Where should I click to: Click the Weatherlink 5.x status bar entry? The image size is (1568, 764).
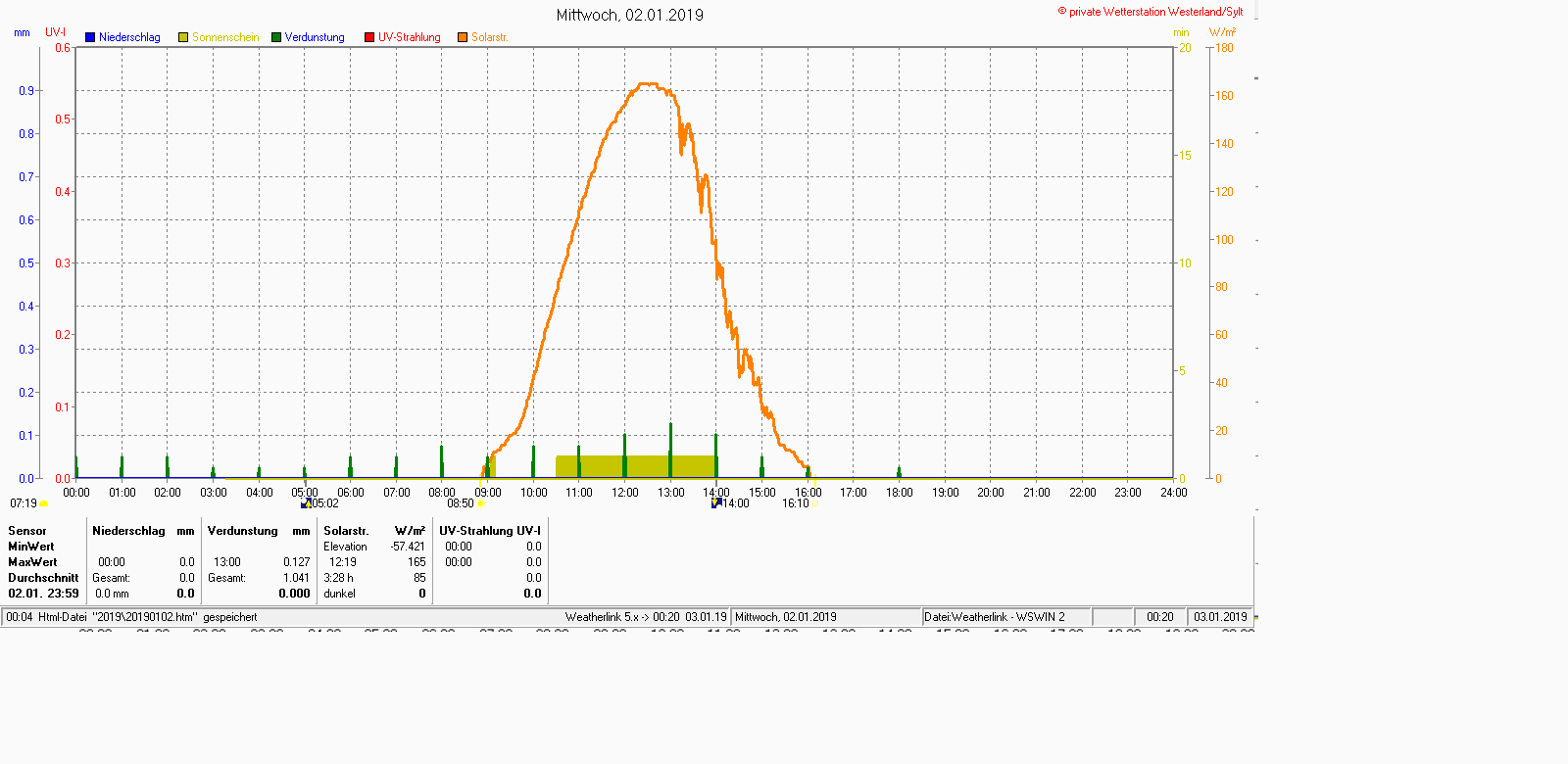tap(646, 617)
